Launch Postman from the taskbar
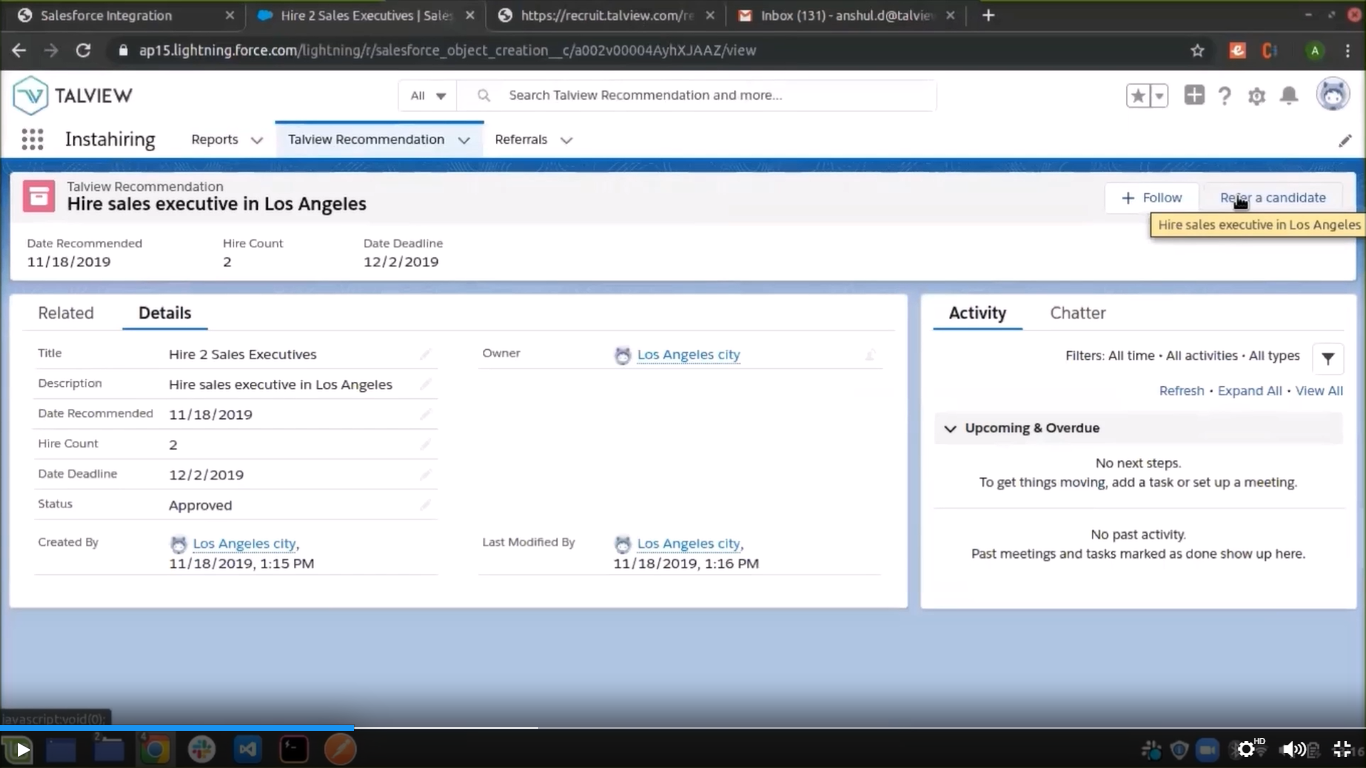 coord(340,749)
